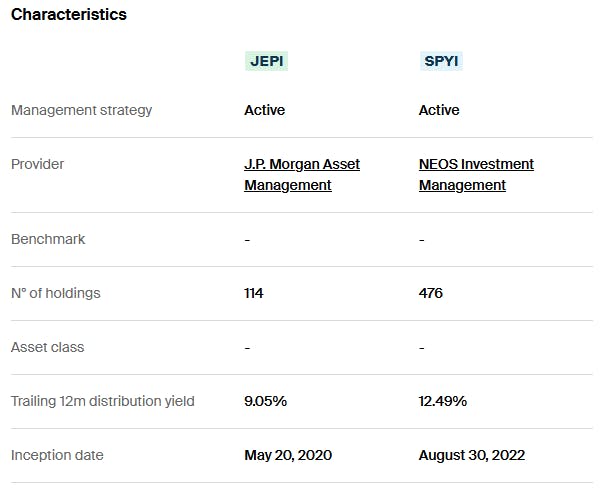Click the 476 holdings value

coord(431,293)
